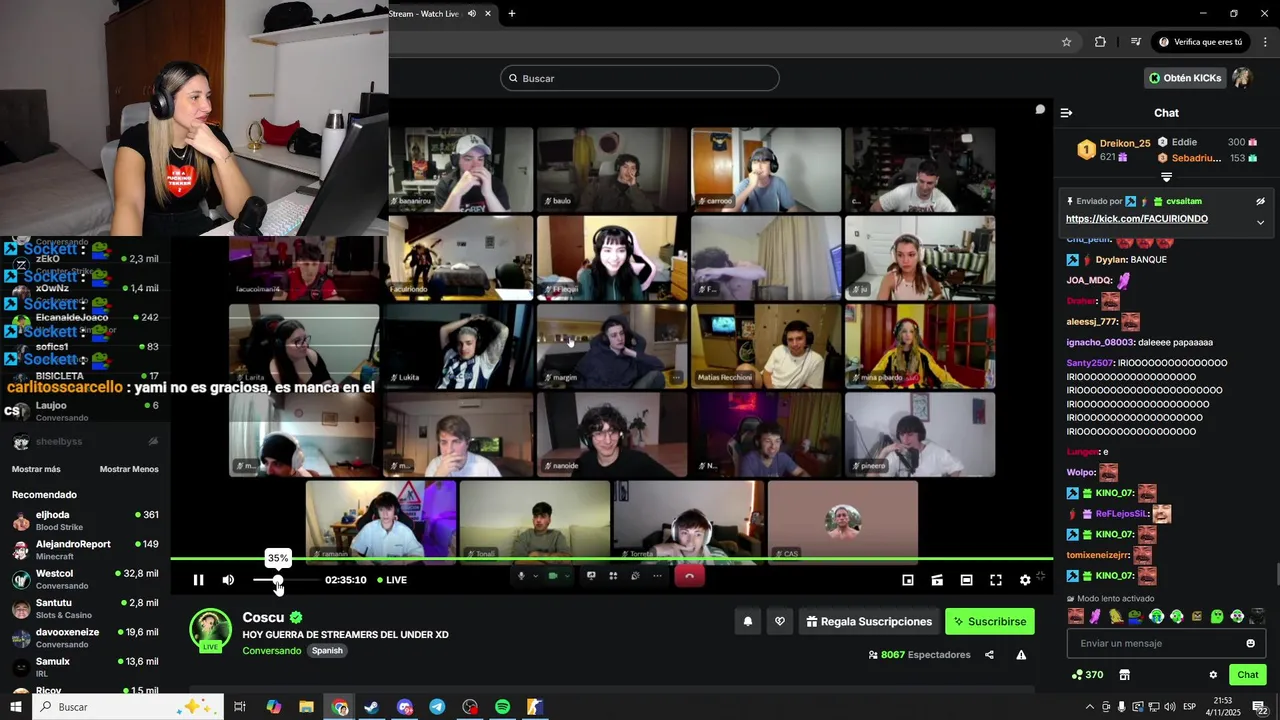
Task: Click Regala Suscripciones button
Action: pos(868,622)
